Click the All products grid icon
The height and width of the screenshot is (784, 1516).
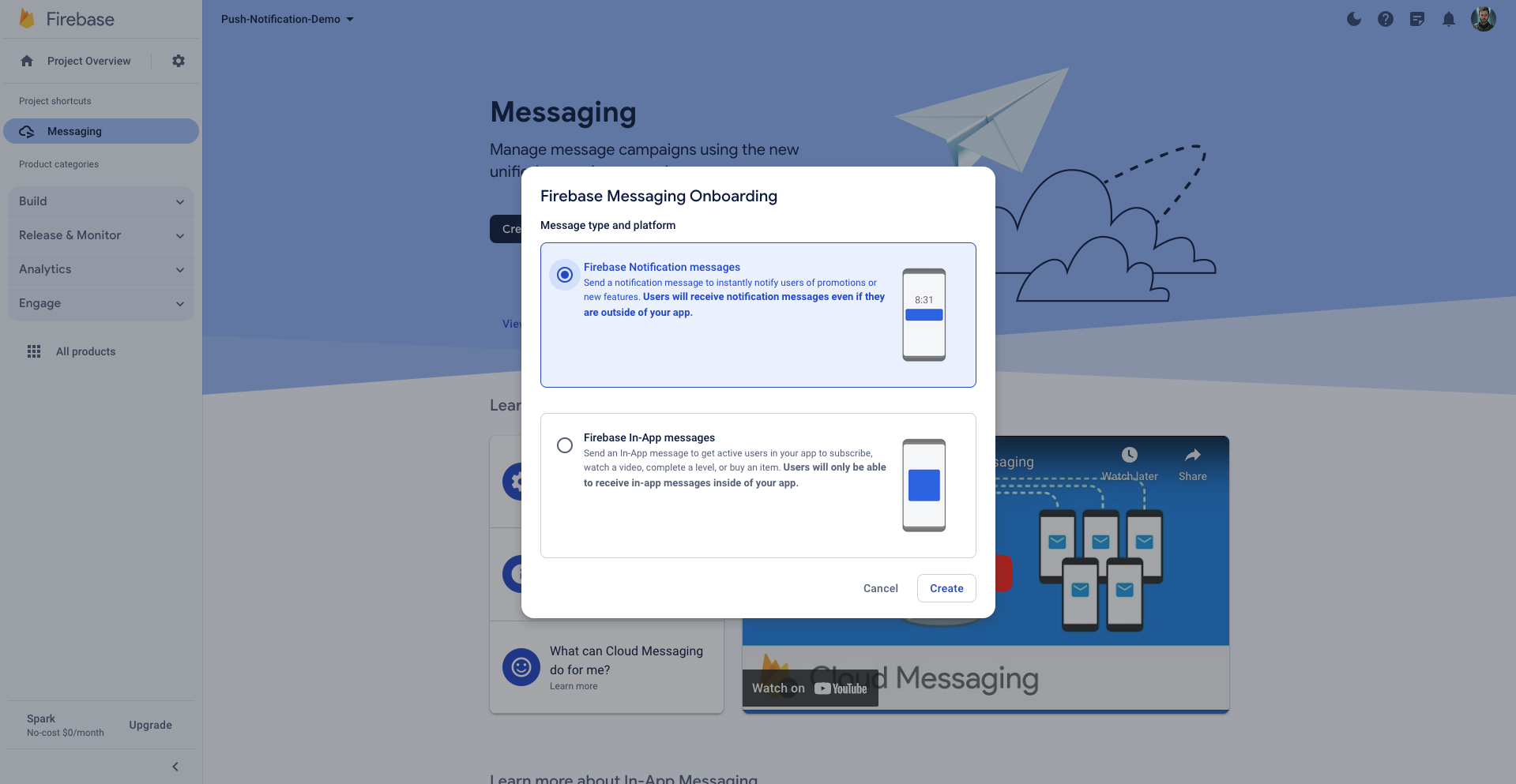[x=34, y=351]
